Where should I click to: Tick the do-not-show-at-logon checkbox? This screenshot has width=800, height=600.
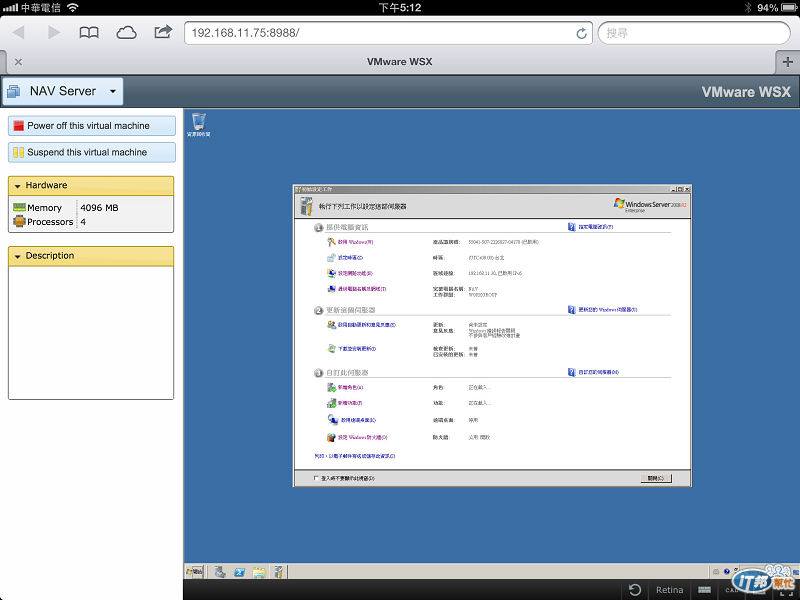point(316,478)
